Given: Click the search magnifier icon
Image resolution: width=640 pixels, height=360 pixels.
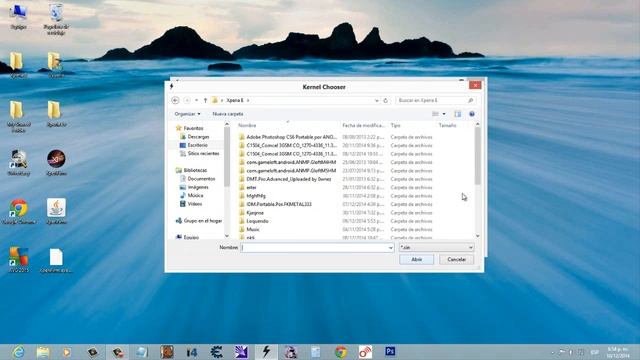Looking at the screenshot, I should pyautogui.click(x=470, y=100).
